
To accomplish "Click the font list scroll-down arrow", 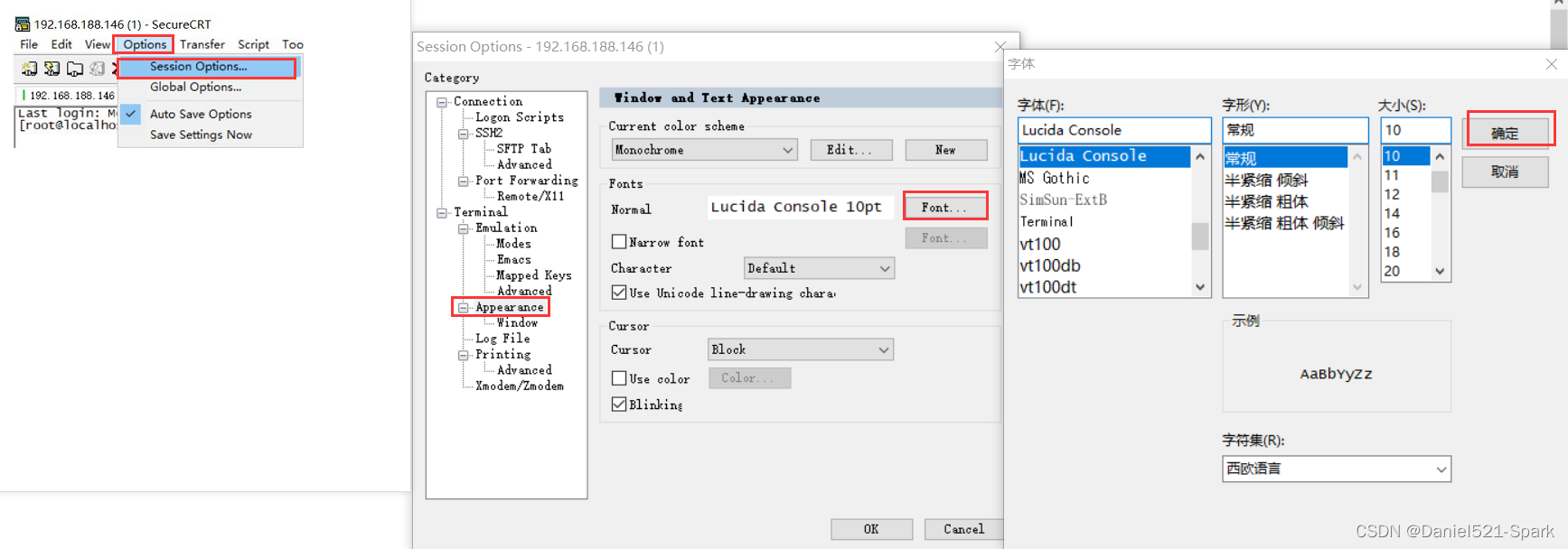I will click(x=1200, y=287).
